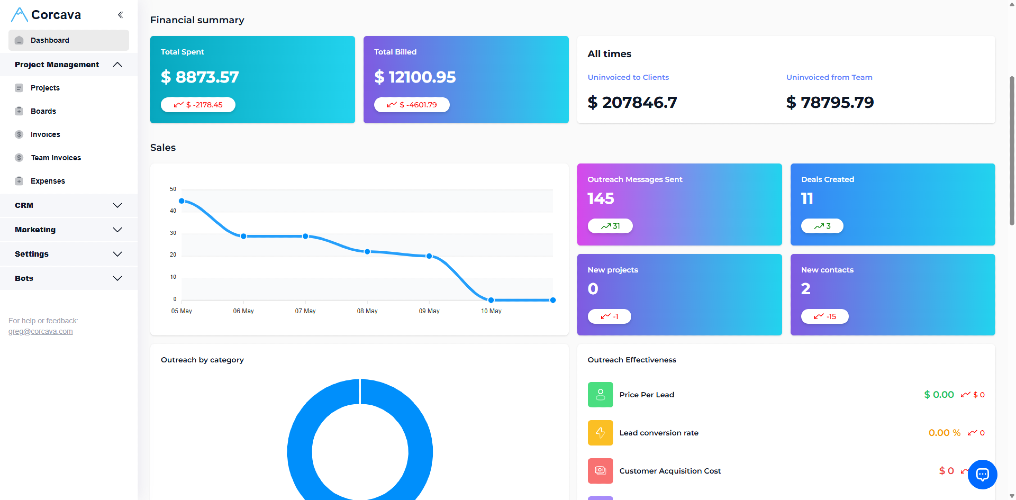Click the Total Spent trend badge

coord(198,104)
